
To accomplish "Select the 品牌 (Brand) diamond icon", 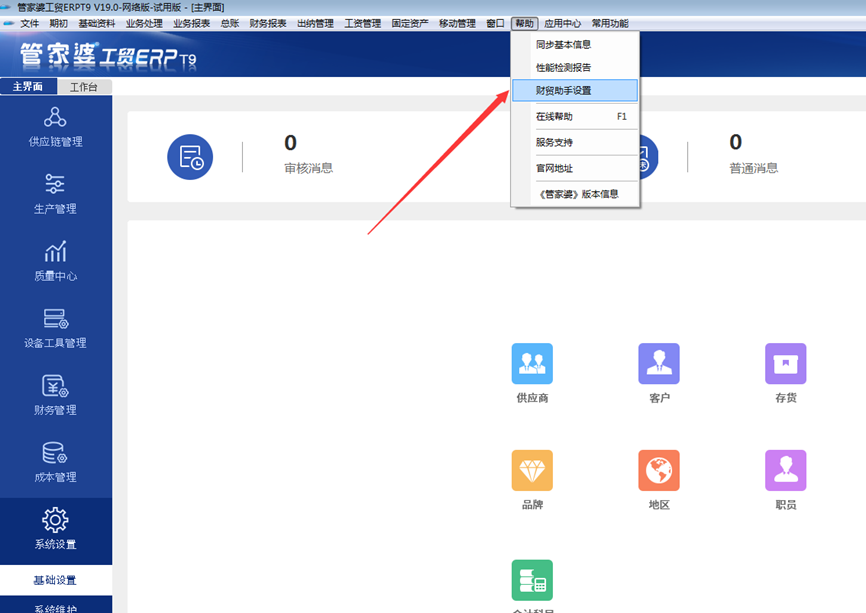I will 532,471.
